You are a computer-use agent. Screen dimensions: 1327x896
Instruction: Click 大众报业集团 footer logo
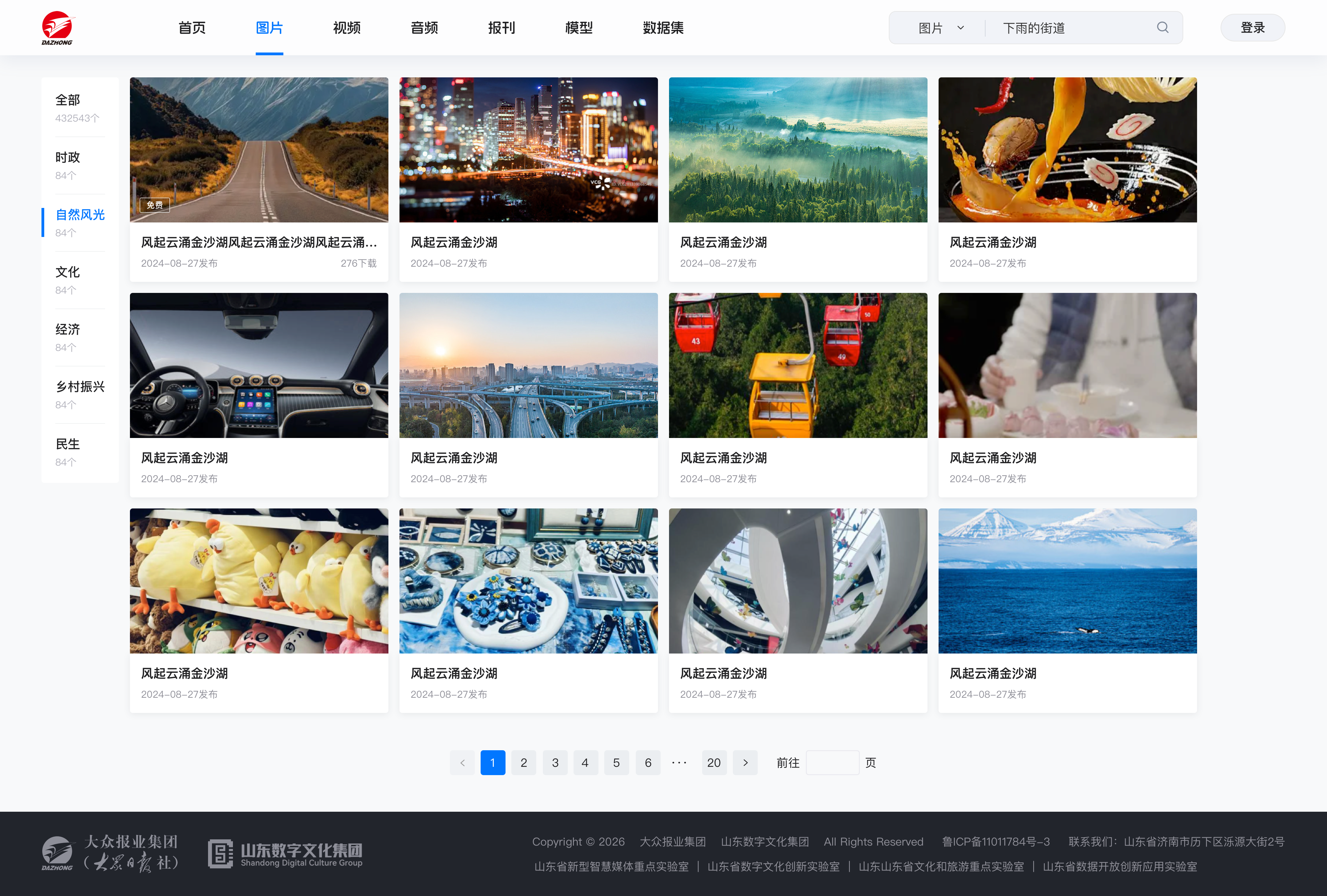click(110, 853)
